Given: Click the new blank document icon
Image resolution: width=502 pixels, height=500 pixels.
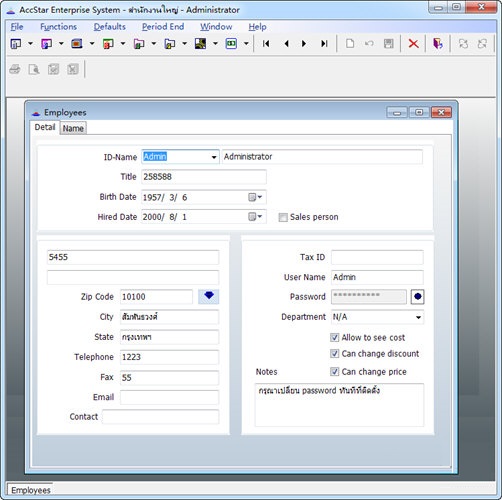Looking at the screenshot, I should pos(350,44).
